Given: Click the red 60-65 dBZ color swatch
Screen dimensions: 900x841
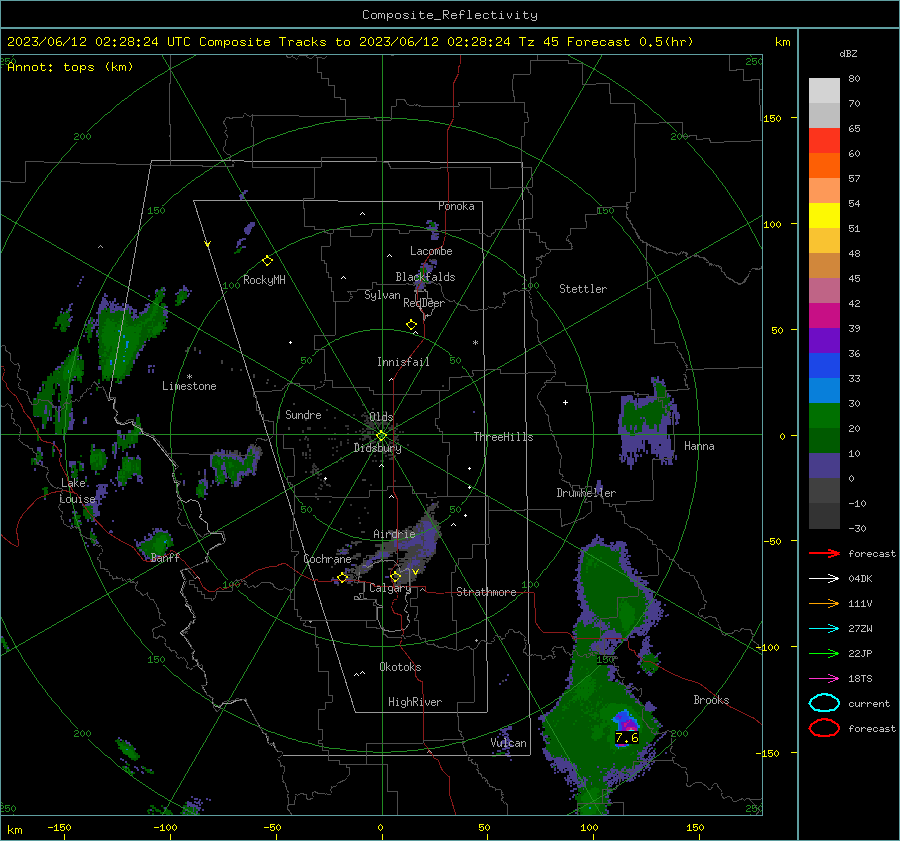Looking at the screenshot, I should (824, 141).
